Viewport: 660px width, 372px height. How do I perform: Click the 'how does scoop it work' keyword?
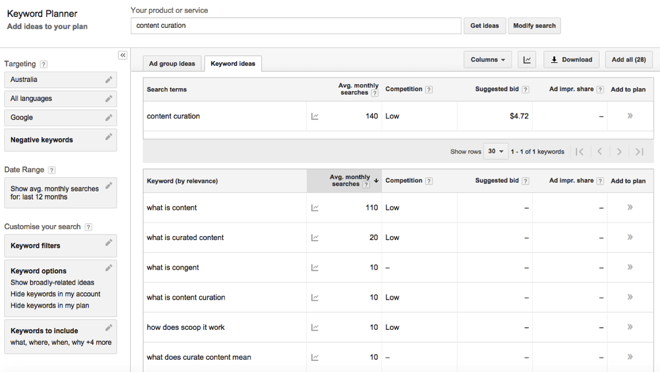coord(186,327)
